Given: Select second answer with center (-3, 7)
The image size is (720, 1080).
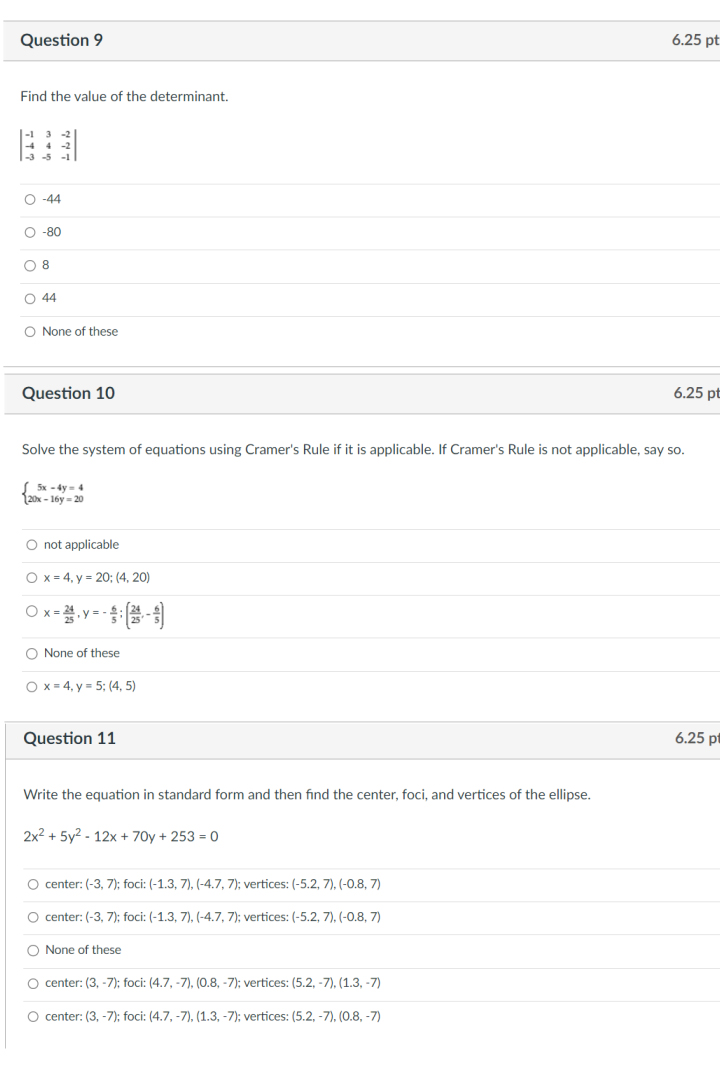Looking at the screenshot, I should coord(31,916).
